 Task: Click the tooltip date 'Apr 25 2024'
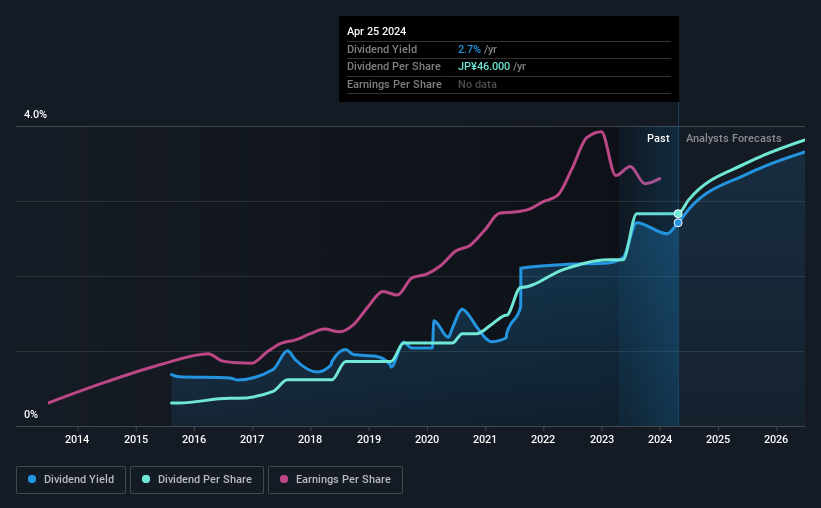click(x=376, y=31)
